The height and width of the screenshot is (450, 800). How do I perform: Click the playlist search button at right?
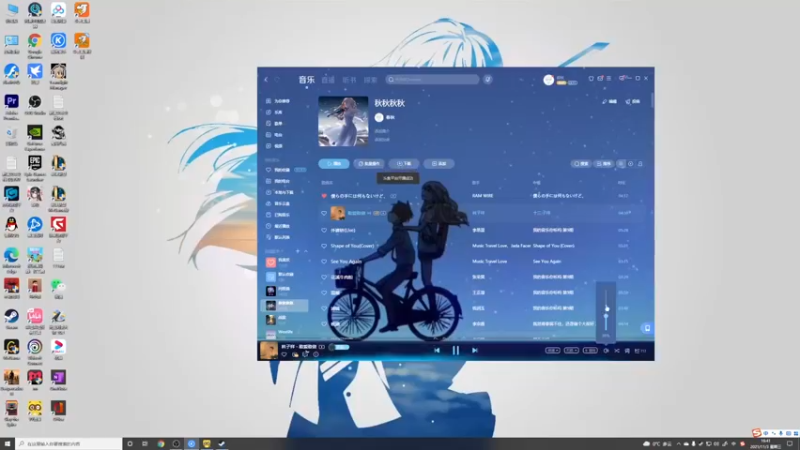(581, 164)
